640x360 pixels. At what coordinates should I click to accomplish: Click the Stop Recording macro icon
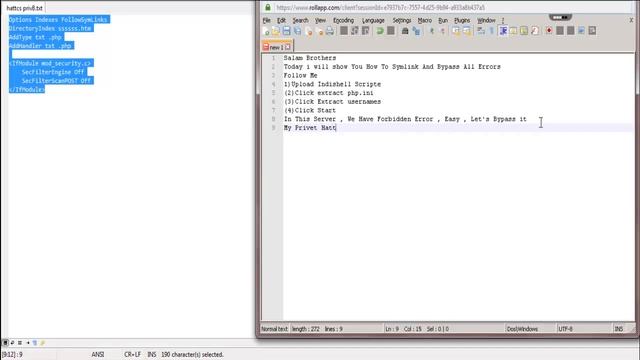[560, 31]
